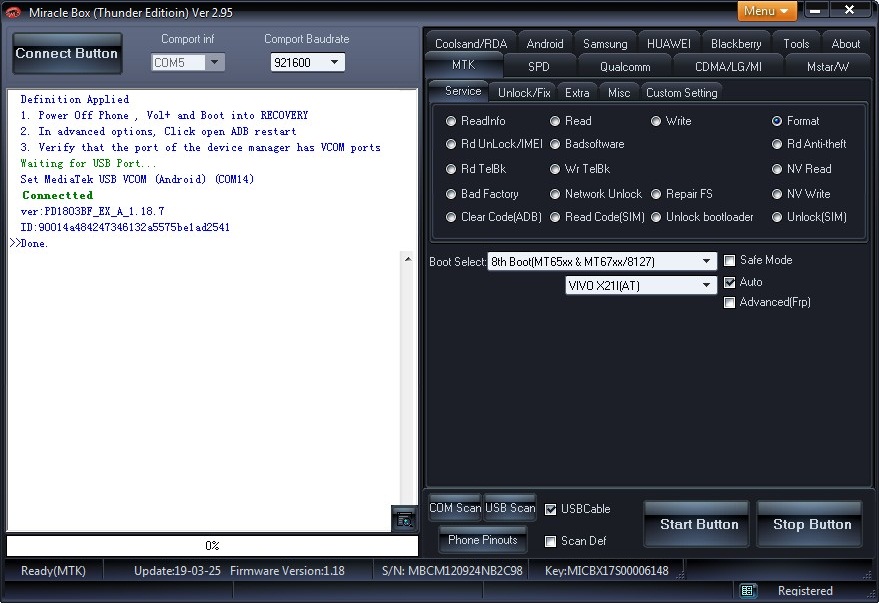Viewport: 879px width, 603px height.
Task: Switch to the Blackberry tab
Action: pos(736,44)
